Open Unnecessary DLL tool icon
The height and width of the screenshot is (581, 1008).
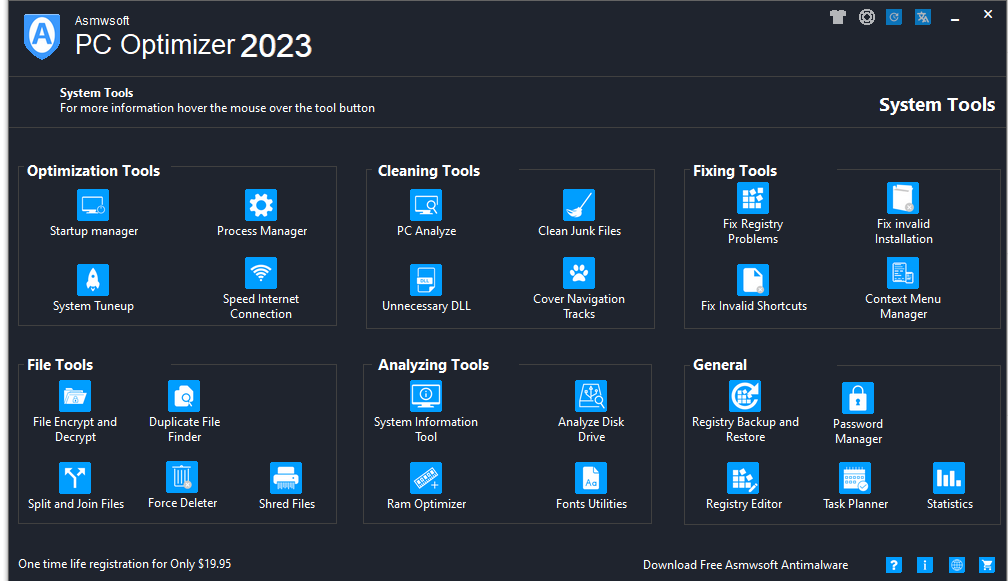pyautogui.click(x=426, y=280)
